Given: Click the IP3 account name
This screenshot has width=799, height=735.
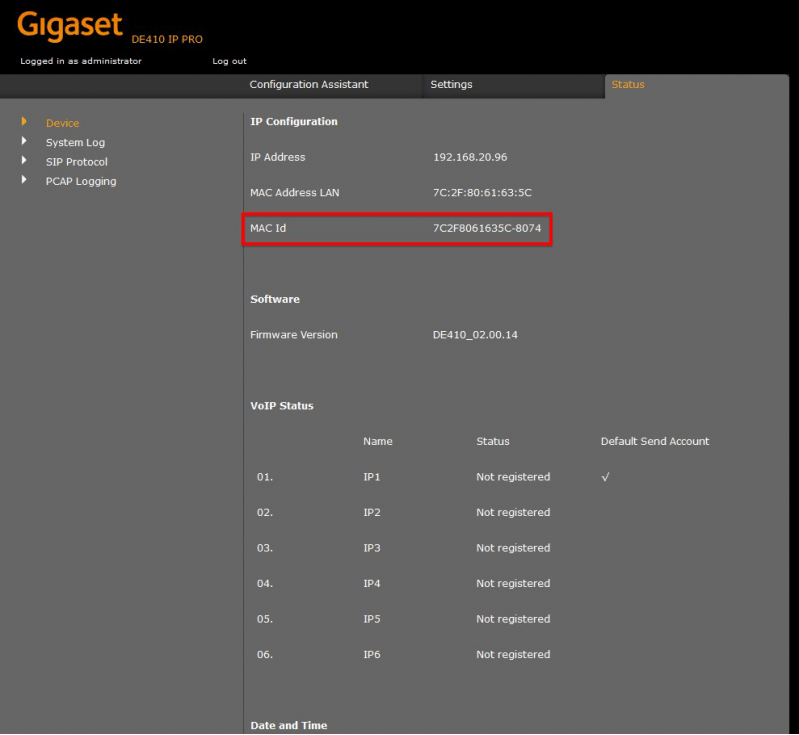Looking at the screenshot, I should point(371,548).
